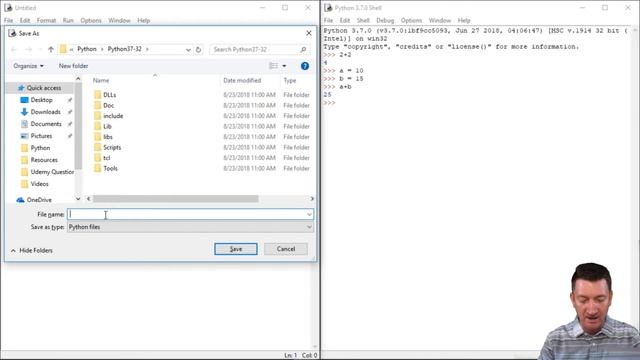Change view layout icon
Screen dimensions: 640x360
pyautogui.click(x=273, y=66)
